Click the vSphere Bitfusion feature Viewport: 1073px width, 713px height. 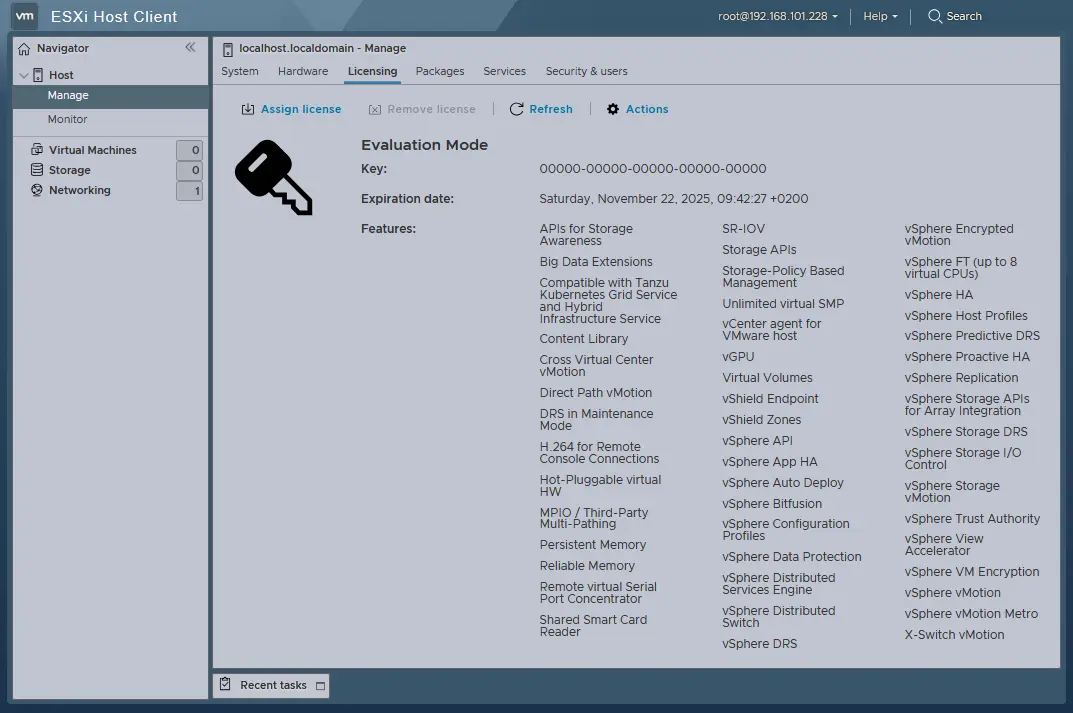[772, 504]
